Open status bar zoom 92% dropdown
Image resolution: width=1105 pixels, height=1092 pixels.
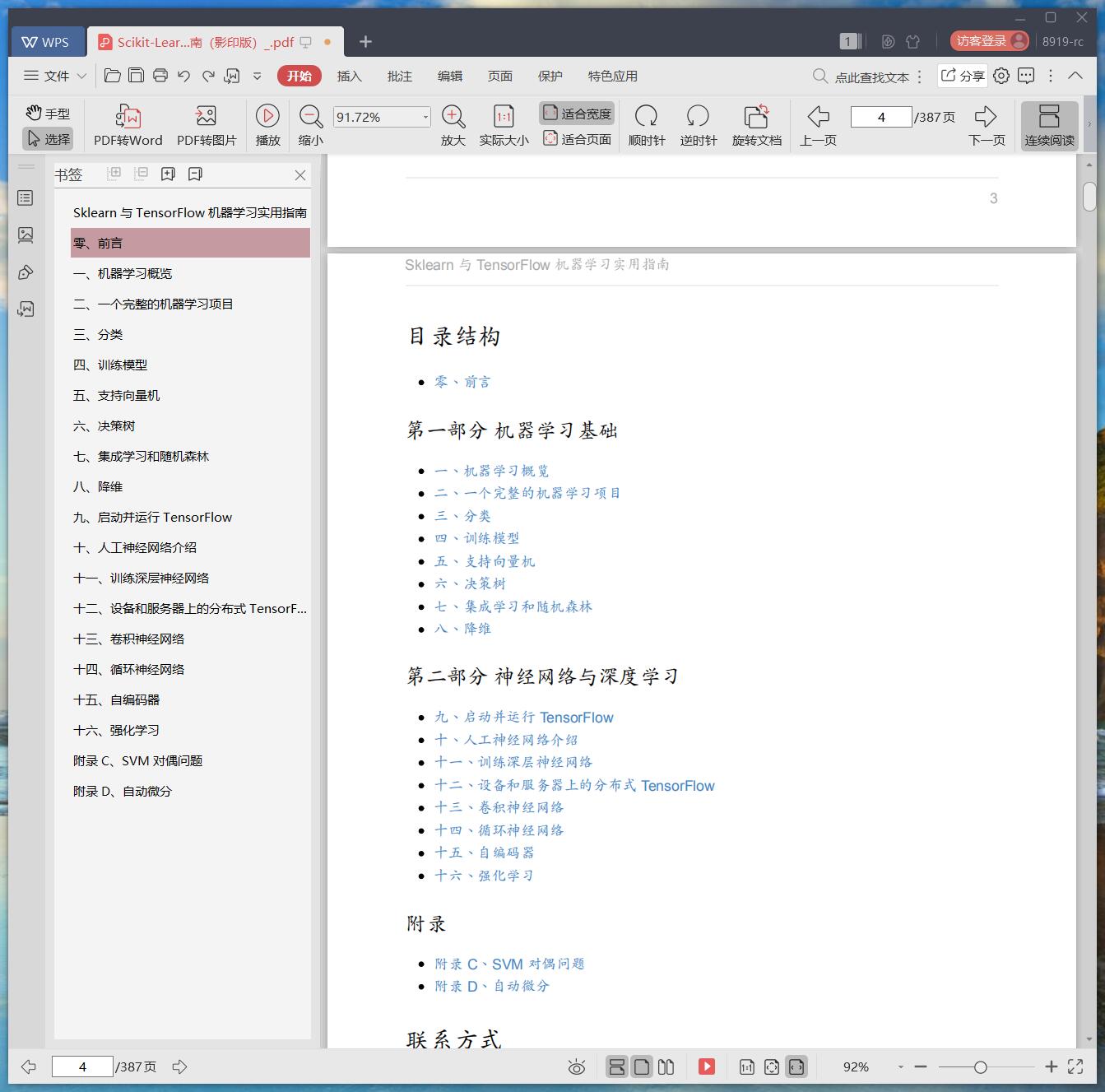point(901,1067)
